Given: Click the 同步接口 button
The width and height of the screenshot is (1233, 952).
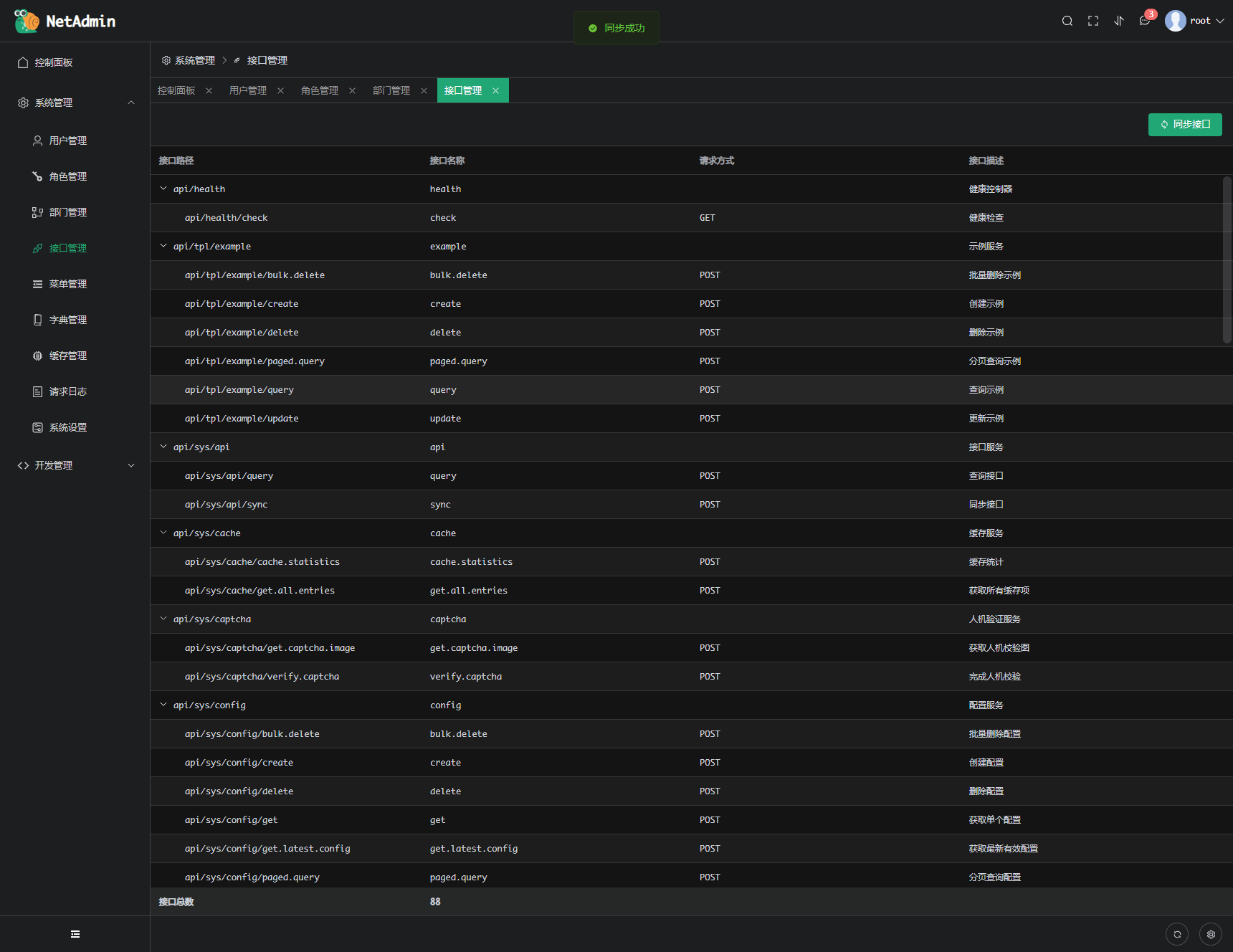Looking at the screenshot, I should tap(1185, 124).
